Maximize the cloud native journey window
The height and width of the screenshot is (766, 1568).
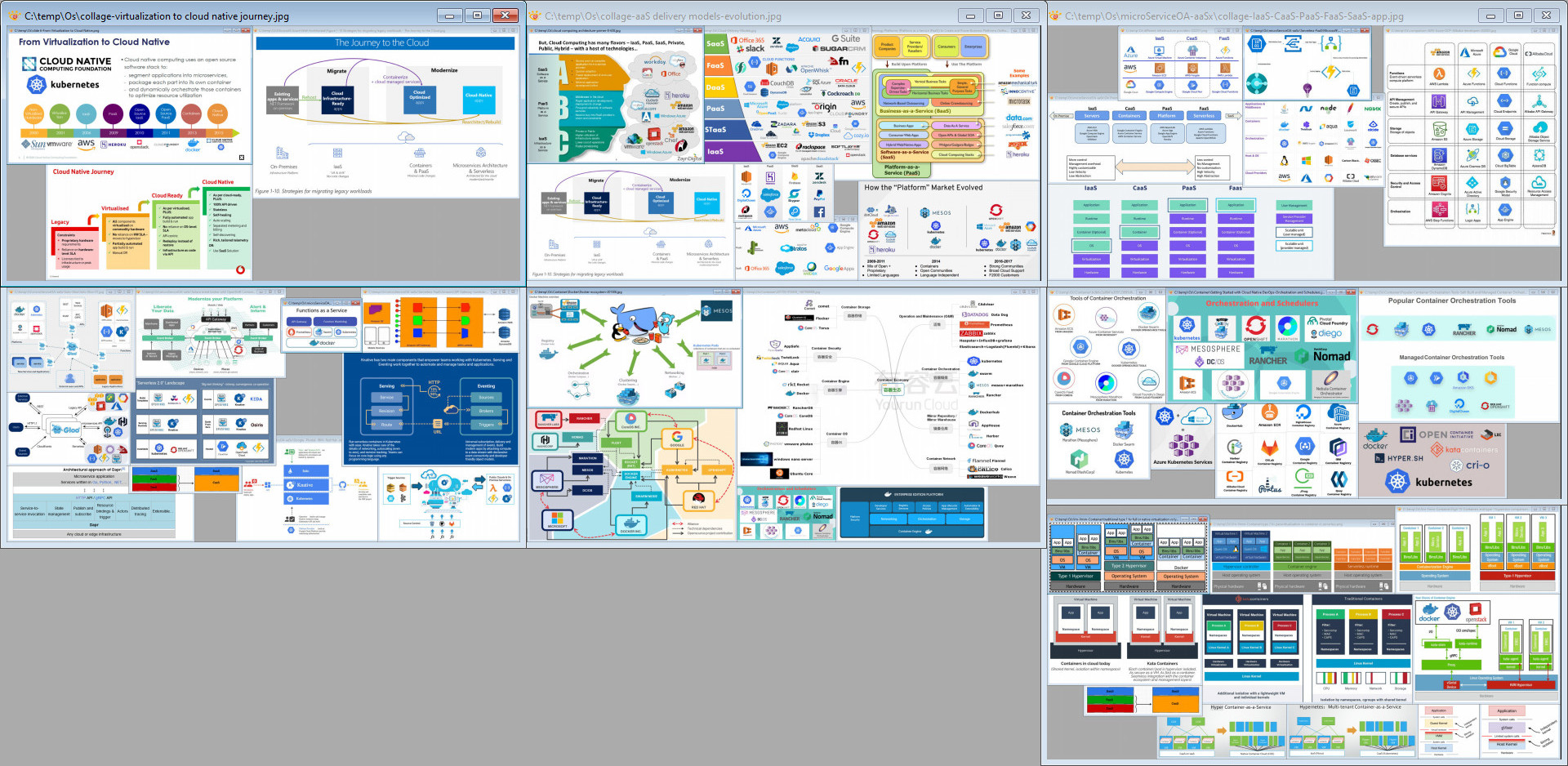(x=477, y=16)
